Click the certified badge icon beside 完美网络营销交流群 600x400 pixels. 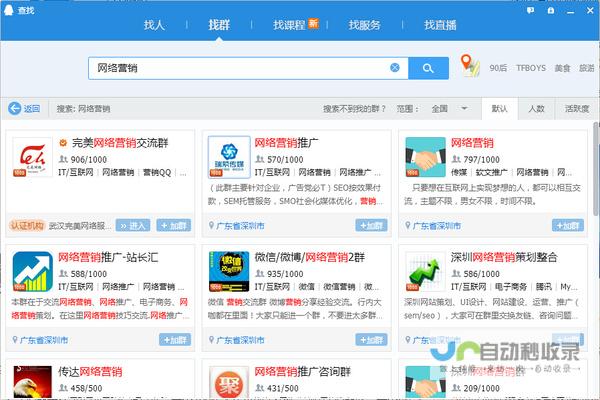click(63, 143)
